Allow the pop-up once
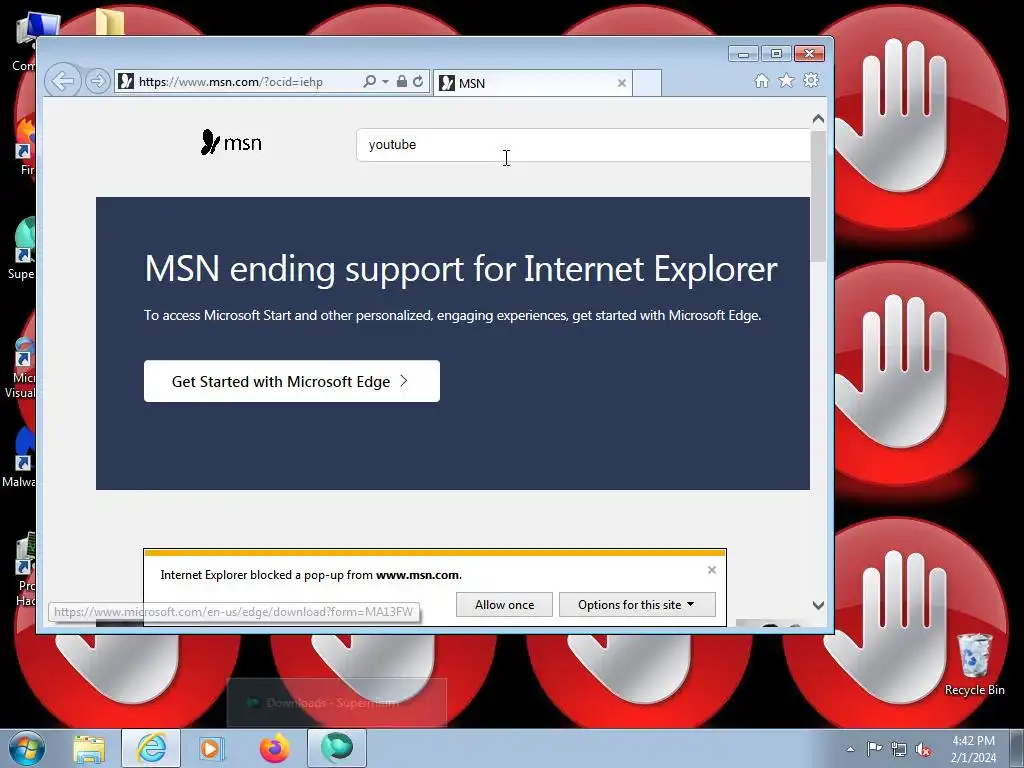 pos(504,605)
